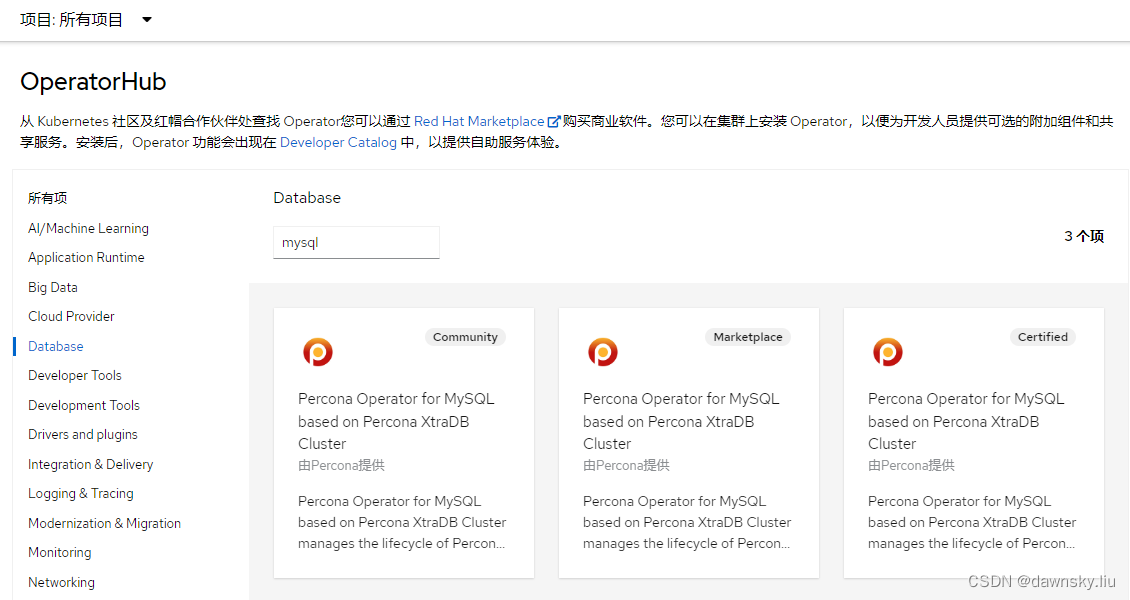Image resolution: width=1130 pixels, height=600 pixels.
Task: Click 由Percona提供 on the Community card
Action: [x=342, y=465]
